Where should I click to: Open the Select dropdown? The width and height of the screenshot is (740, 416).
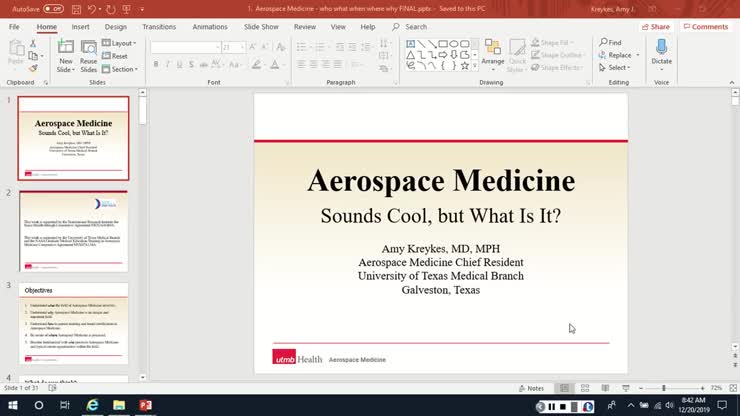tap(614, 68)
